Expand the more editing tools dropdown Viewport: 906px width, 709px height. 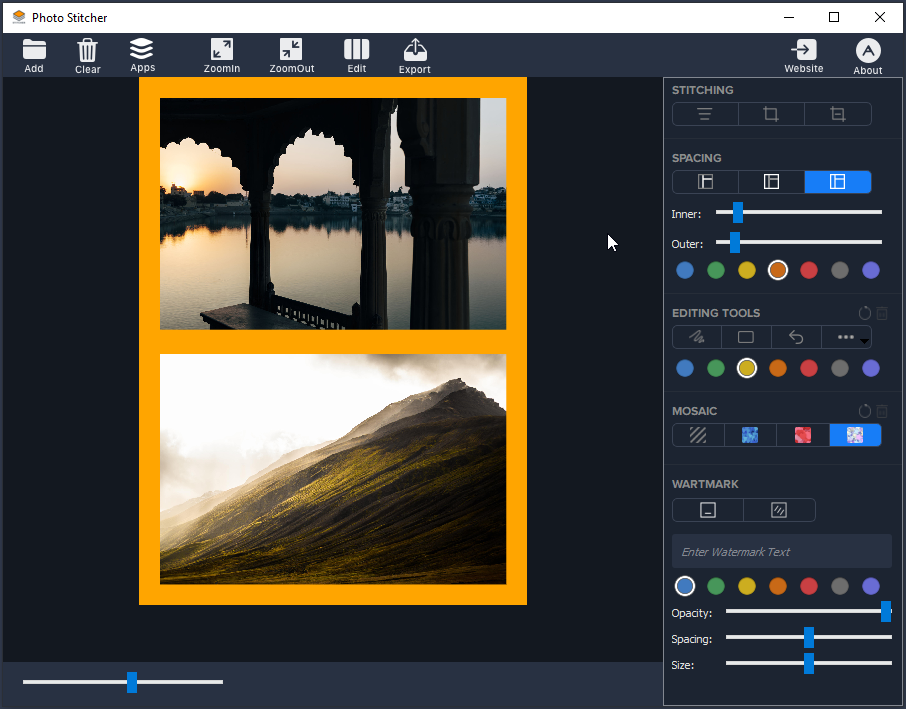[847, 337]
